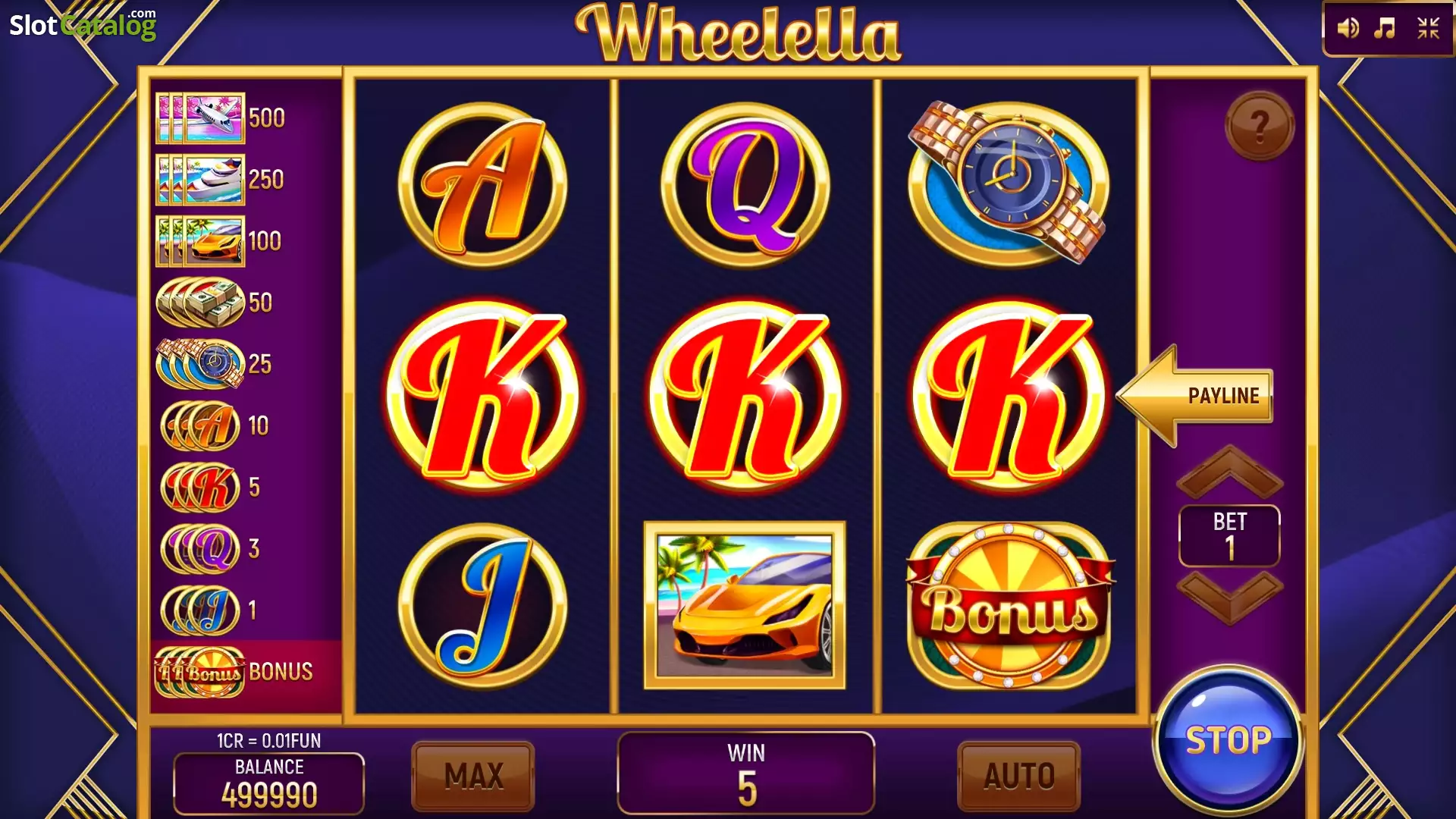
Task: Select the orange A symbol on the reel
Action: 482,185
